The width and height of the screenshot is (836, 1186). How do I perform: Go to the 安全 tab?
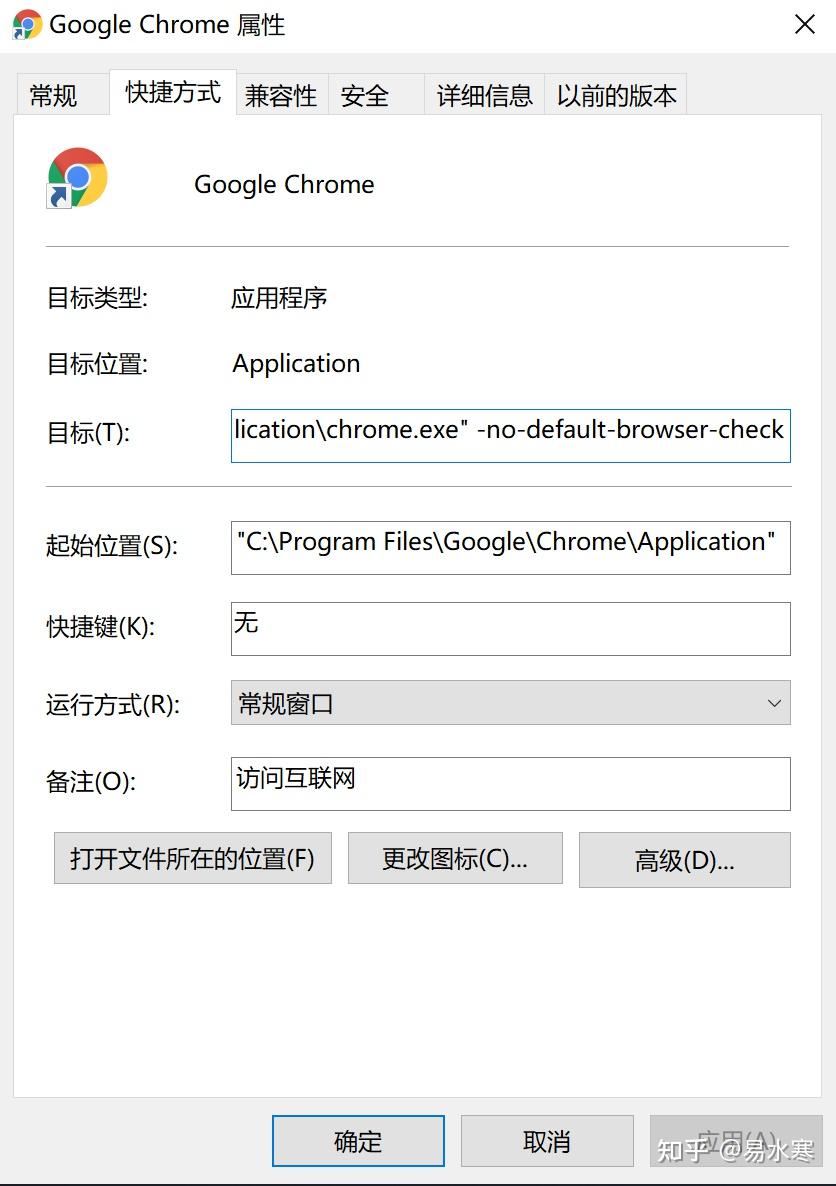click(365, 96)
